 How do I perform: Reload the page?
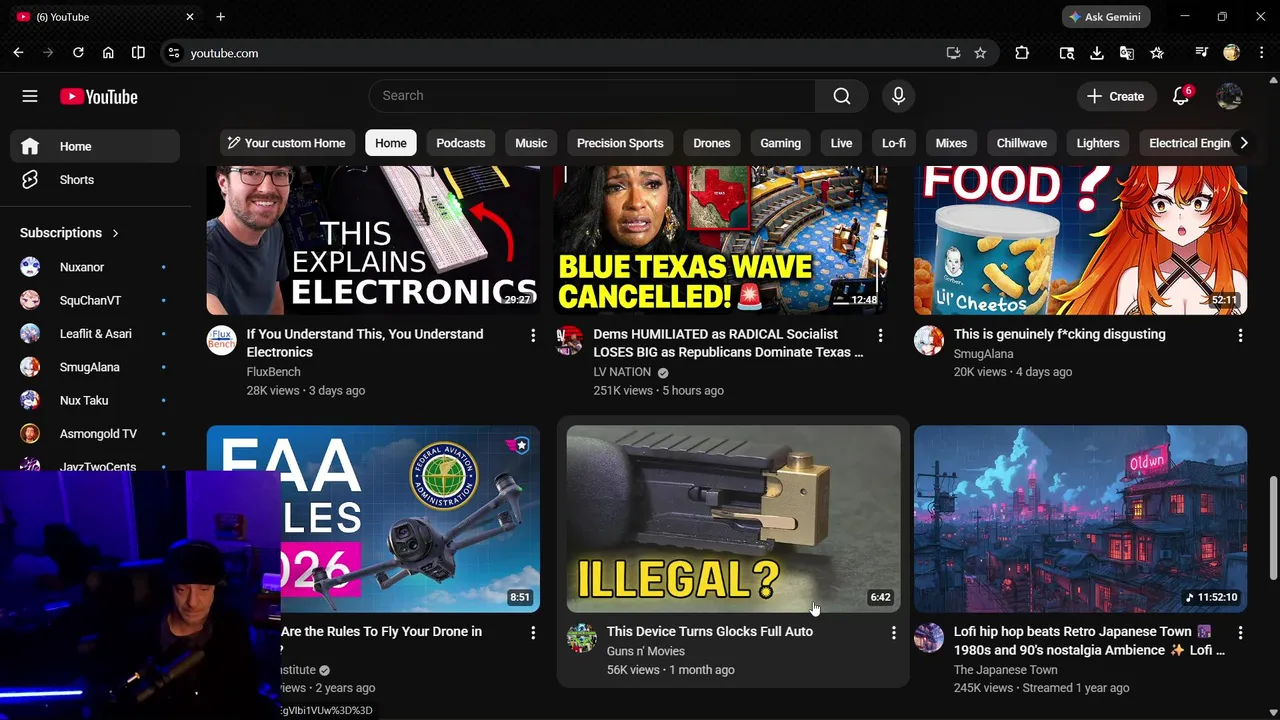(x=78, y=53)
